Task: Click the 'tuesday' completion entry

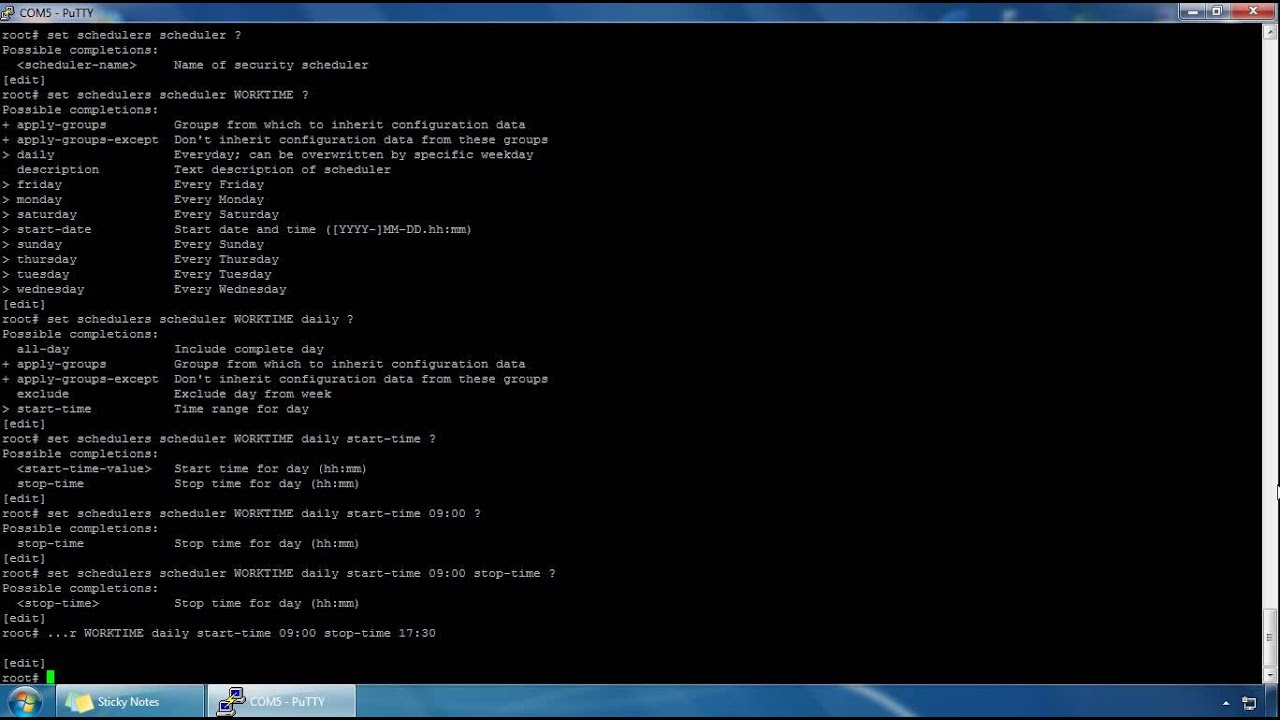Action: [x=43, y=275]
